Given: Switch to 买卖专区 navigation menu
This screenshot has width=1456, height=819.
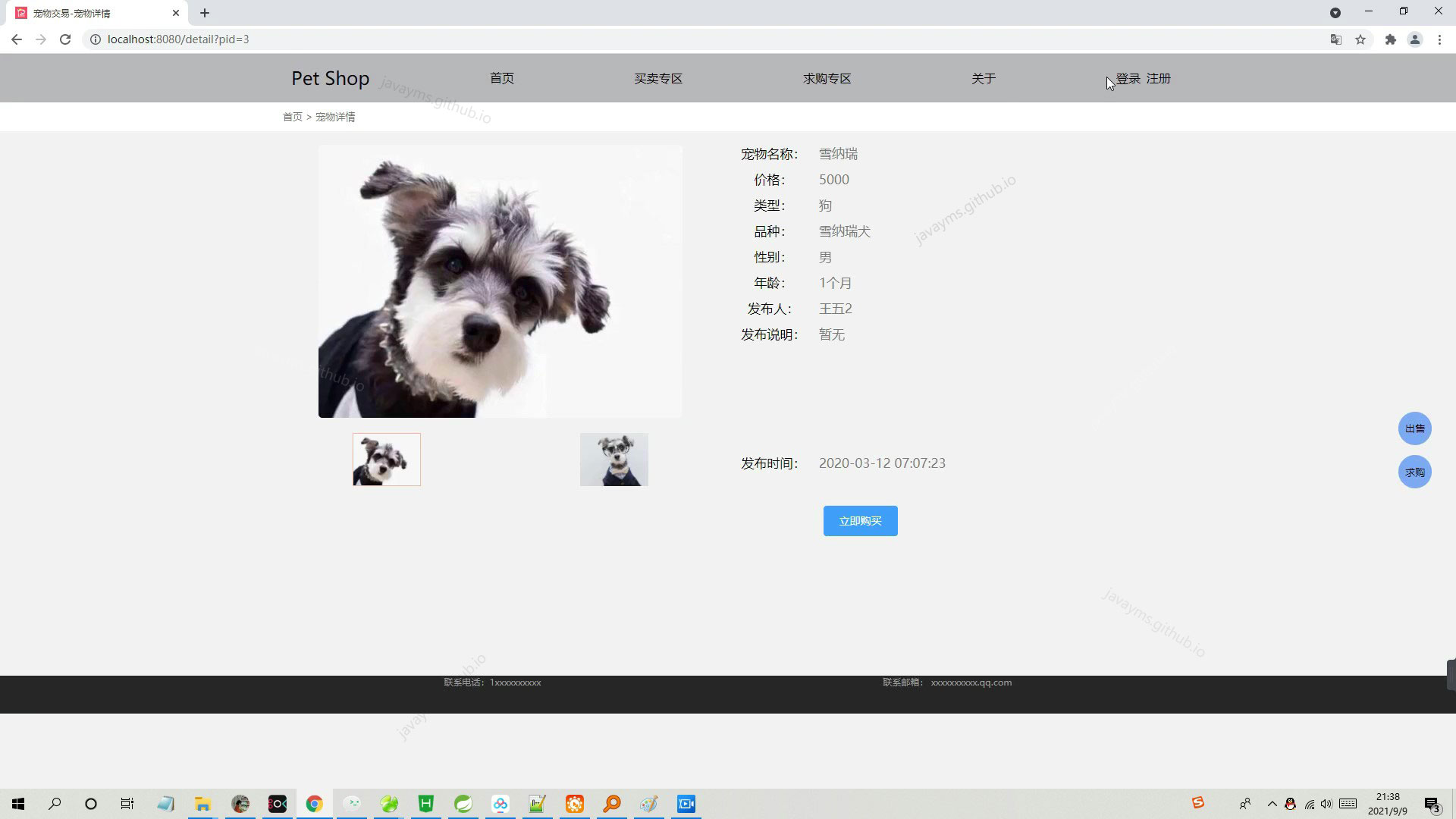Looking at the screenshot, I should tap(658, 78).
